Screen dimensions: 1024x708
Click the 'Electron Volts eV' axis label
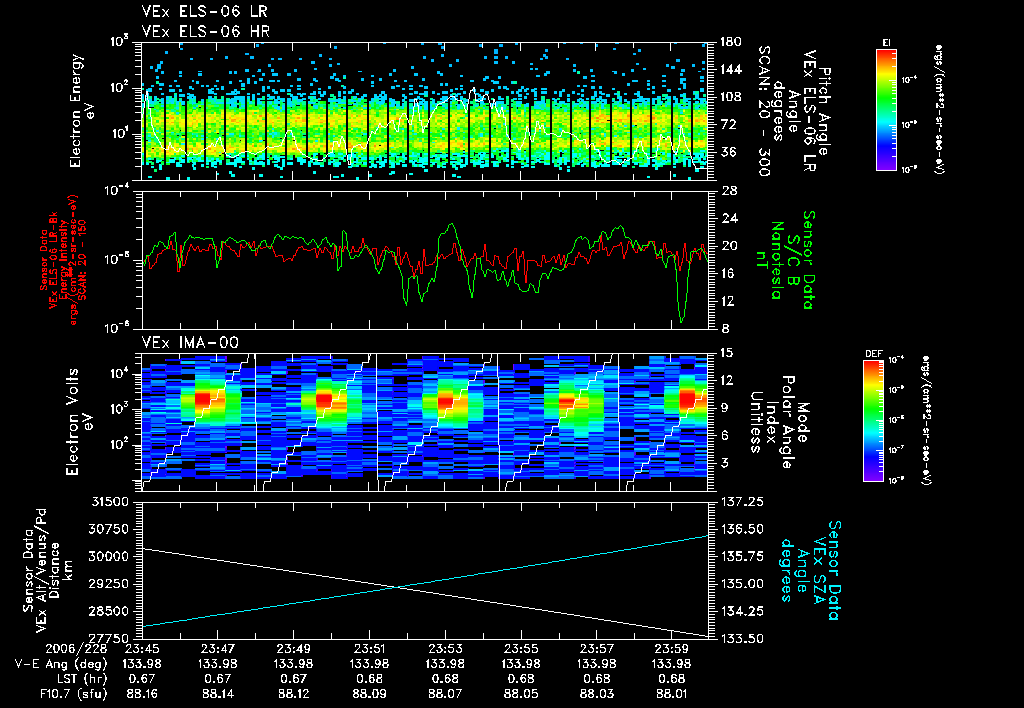coord(78,422)
